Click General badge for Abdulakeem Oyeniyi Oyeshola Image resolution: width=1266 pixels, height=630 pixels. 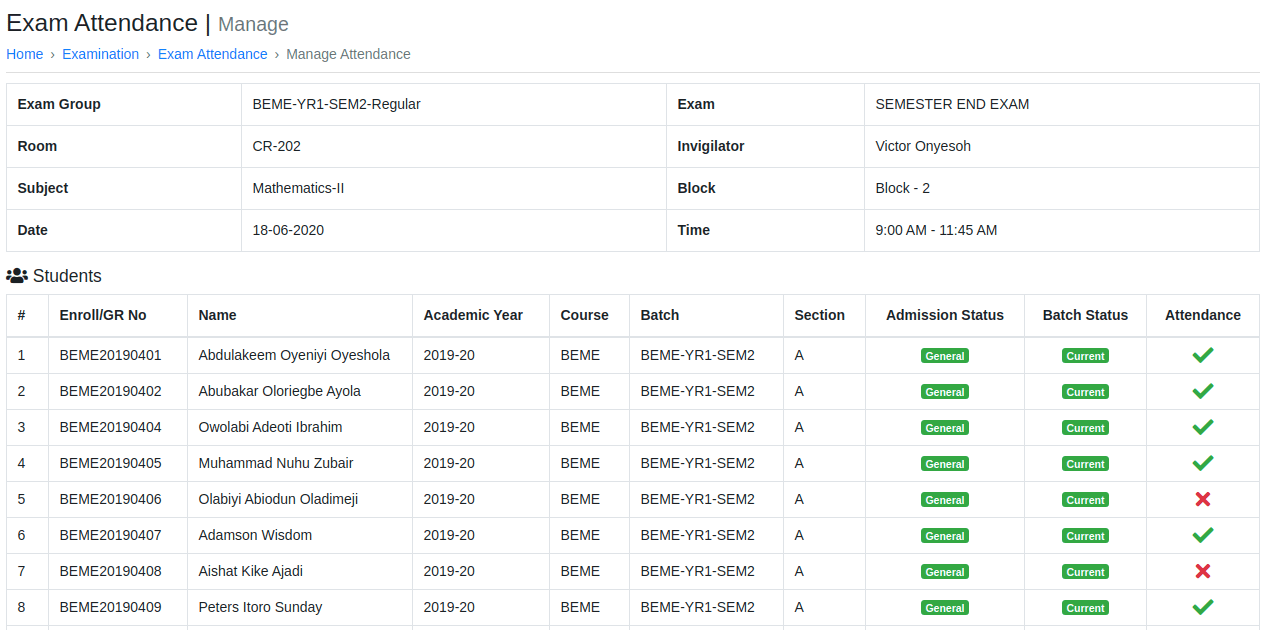click(x=944, y=356)
